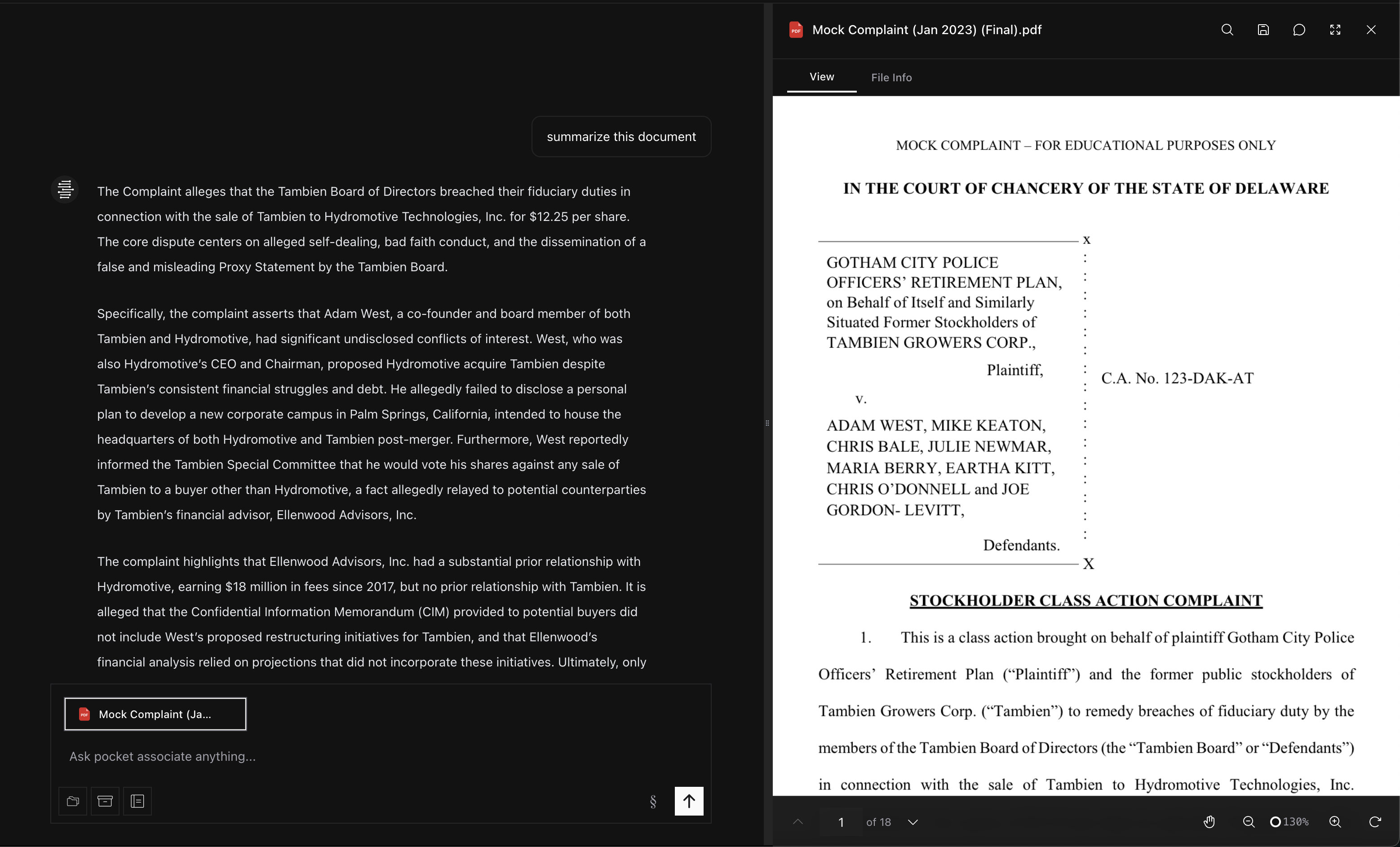Switch to the View tab
1400x847 pixels.
click(822, 77)
